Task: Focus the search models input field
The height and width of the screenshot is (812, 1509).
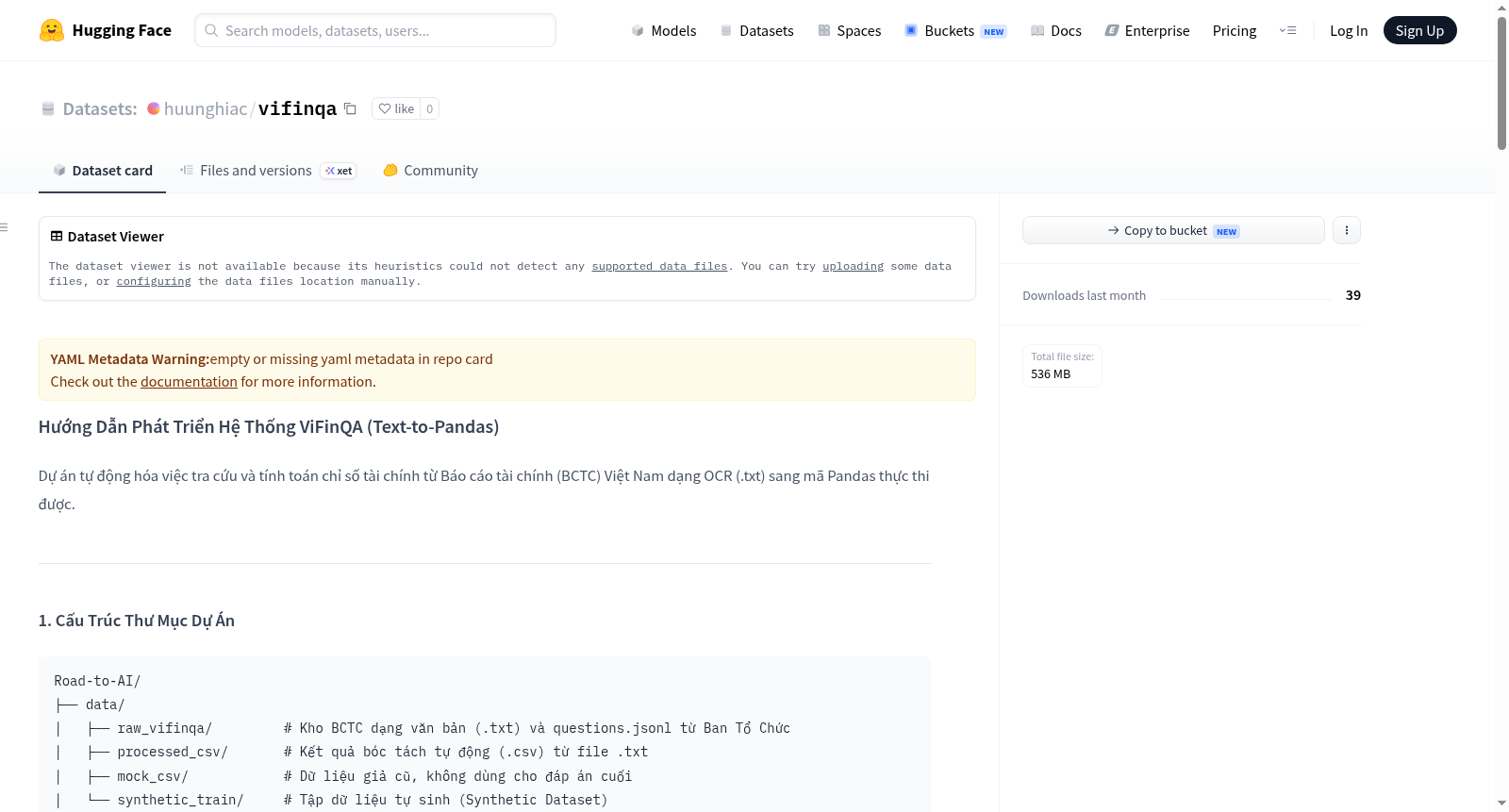Action: click(x=375, y=30)
